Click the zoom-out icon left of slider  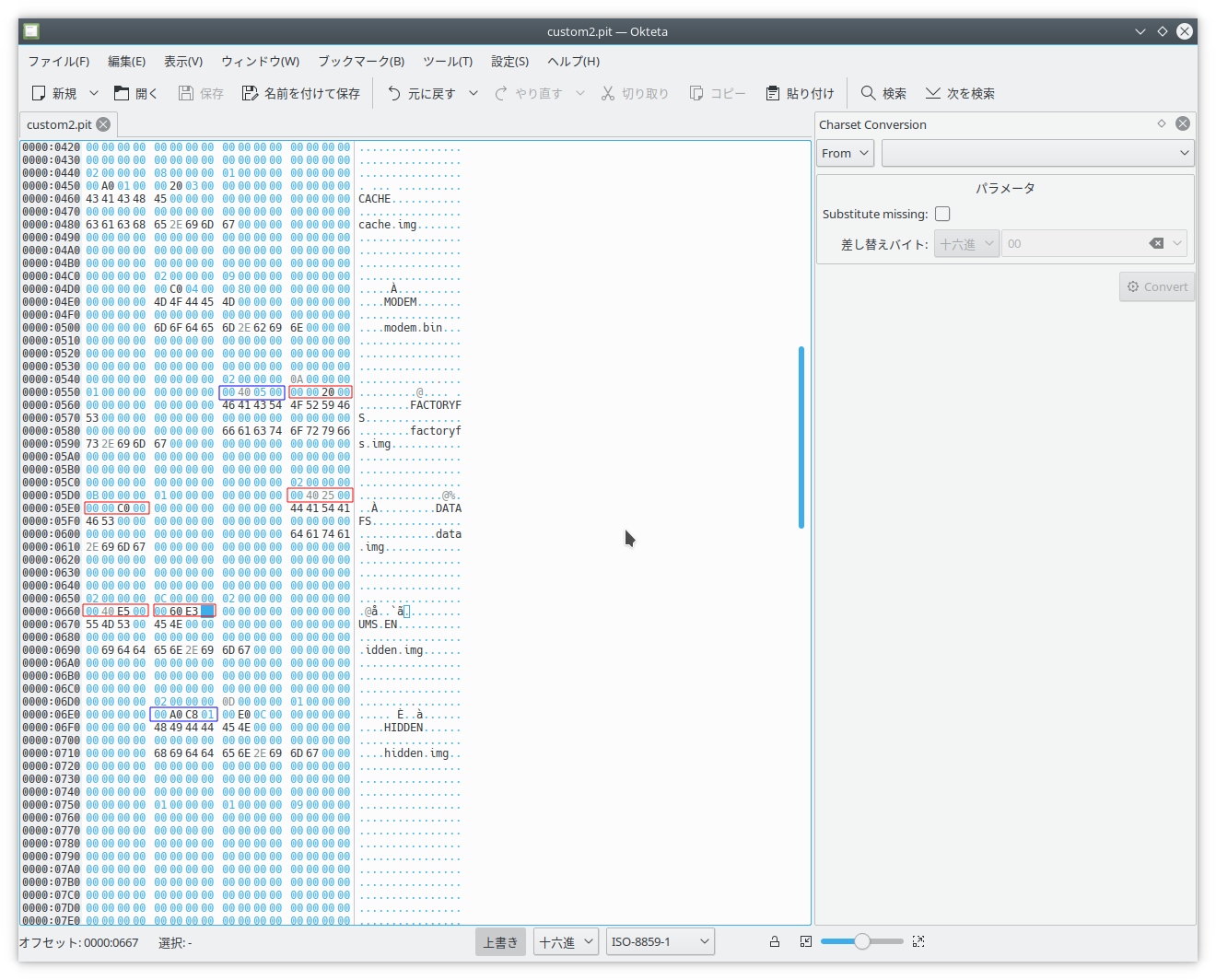coord(806,941)
